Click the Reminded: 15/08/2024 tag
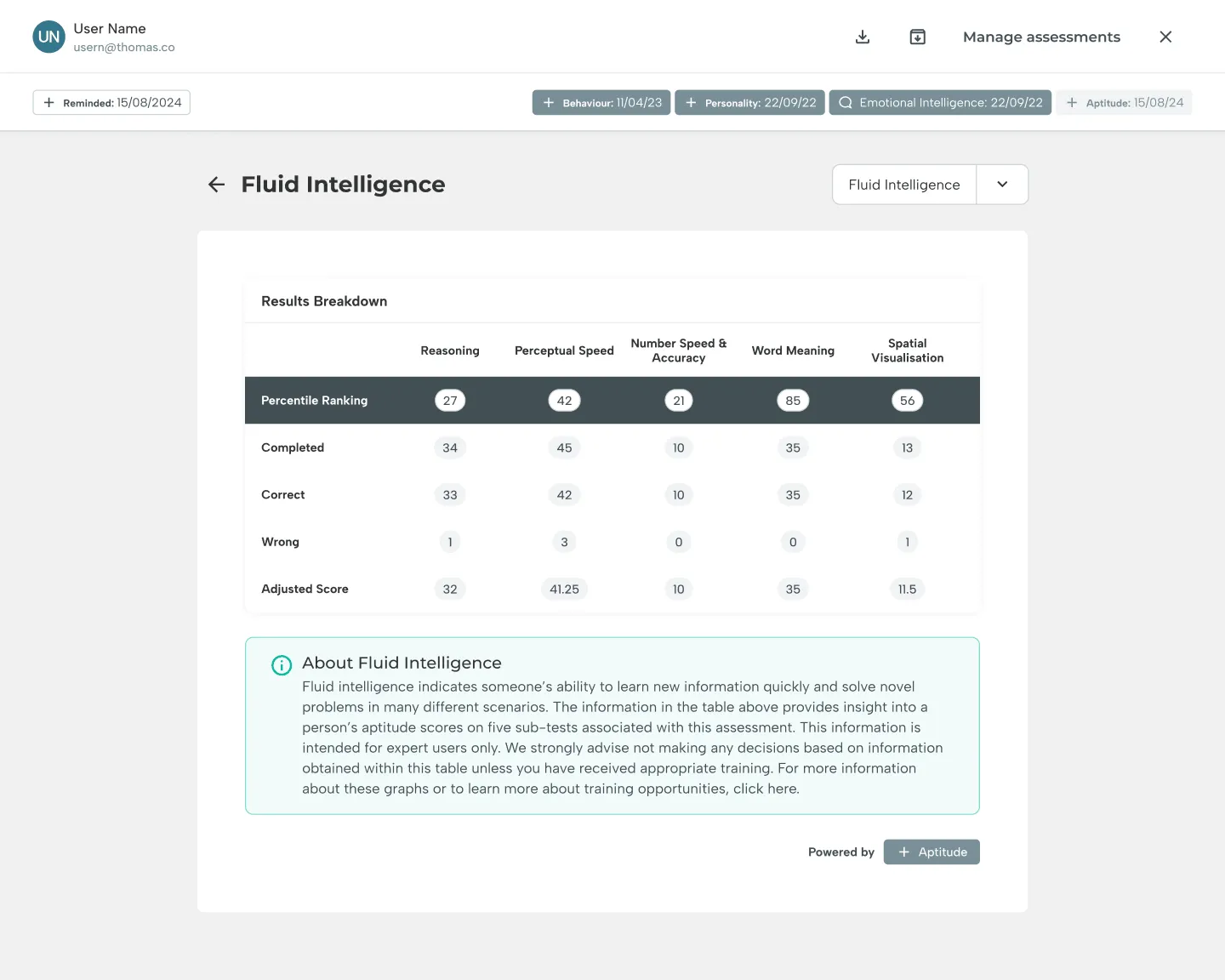1225x980 pixels. [111, 102]
